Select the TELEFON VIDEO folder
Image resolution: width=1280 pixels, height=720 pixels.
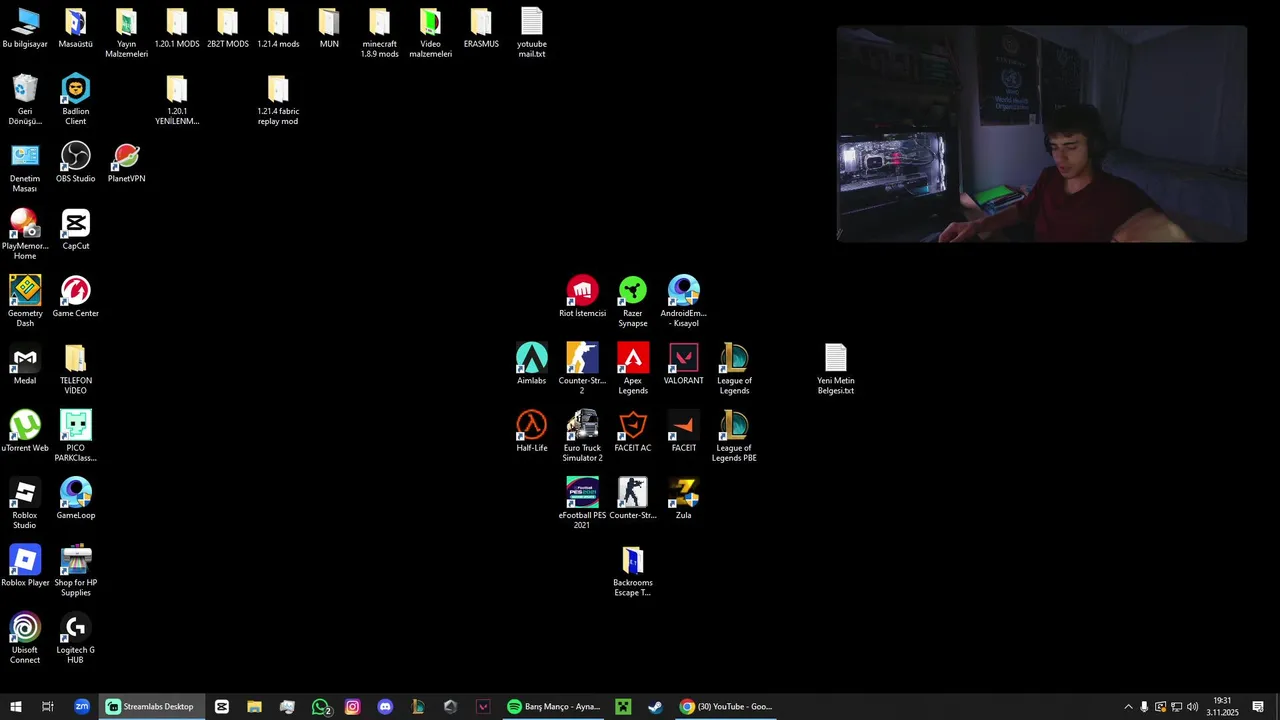(x=76, y=369)
